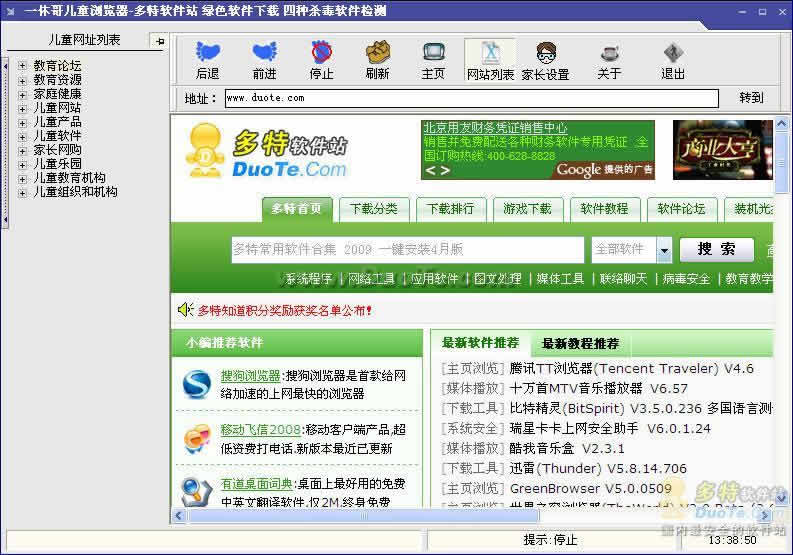Screen dimensions: 793x555
Task: Open the 关于 (About) icon
Action: pos(609,53)
